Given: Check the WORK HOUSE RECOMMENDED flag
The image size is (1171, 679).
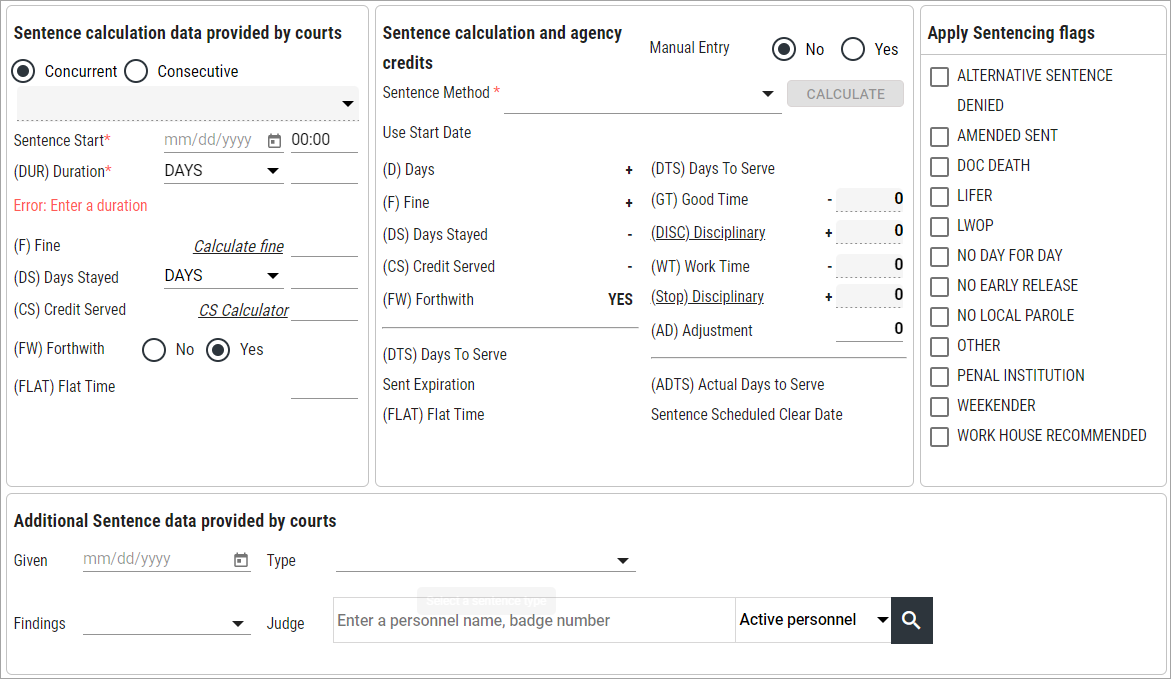Looking at the screenshot, I should [939, 436].
